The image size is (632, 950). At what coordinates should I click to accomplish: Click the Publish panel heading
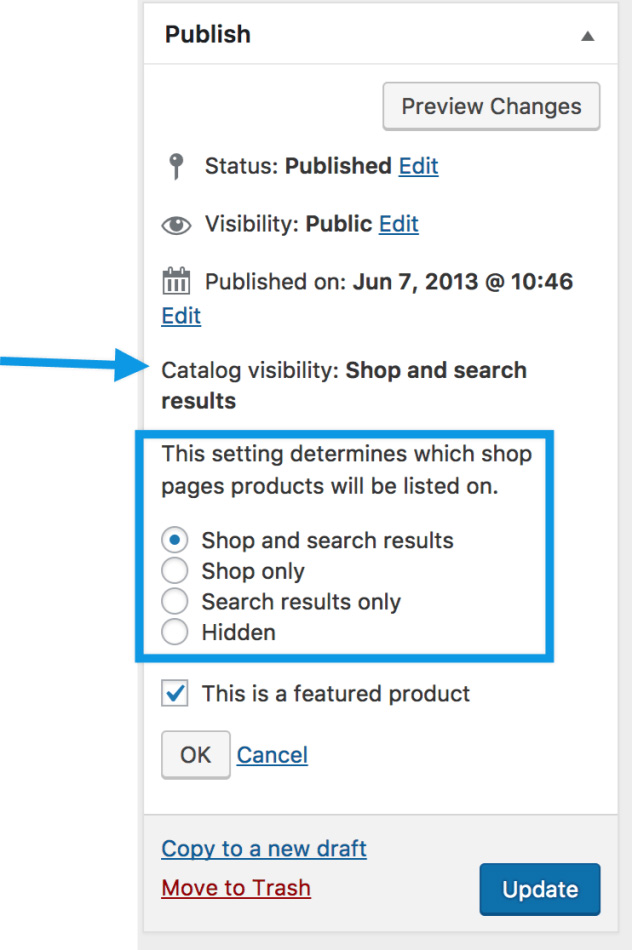[x=208, y=34]
